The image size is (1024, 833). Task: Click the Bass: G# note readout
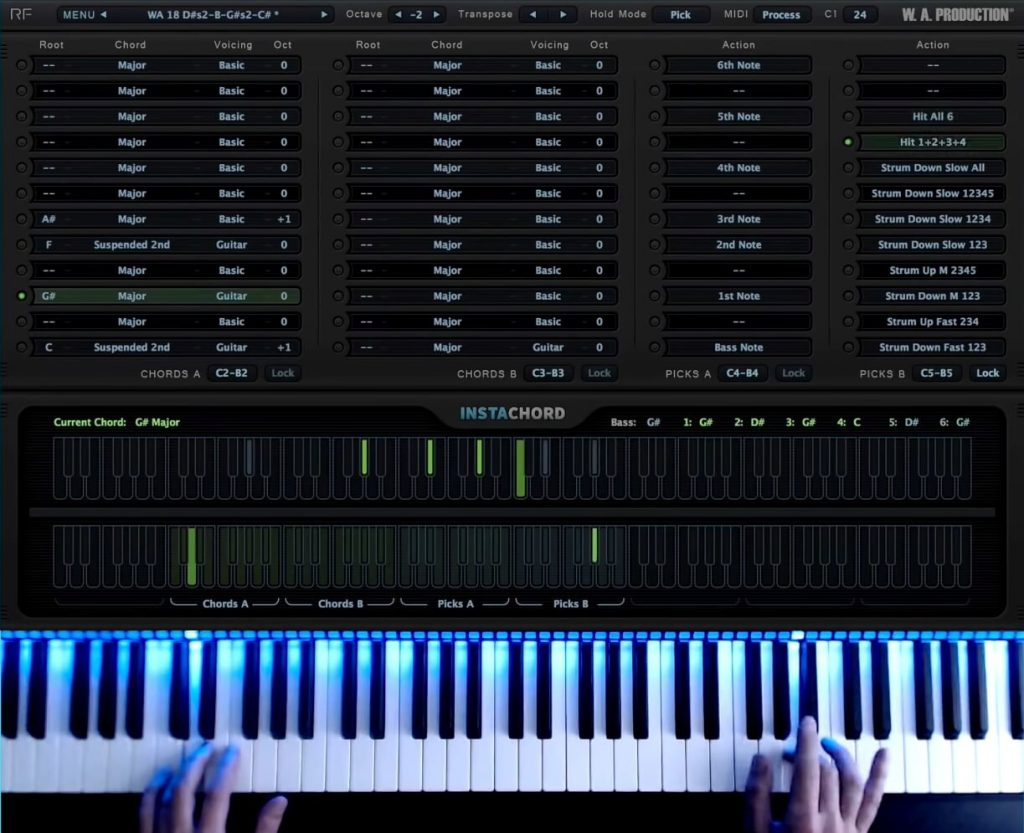click(x=635, y=422)
